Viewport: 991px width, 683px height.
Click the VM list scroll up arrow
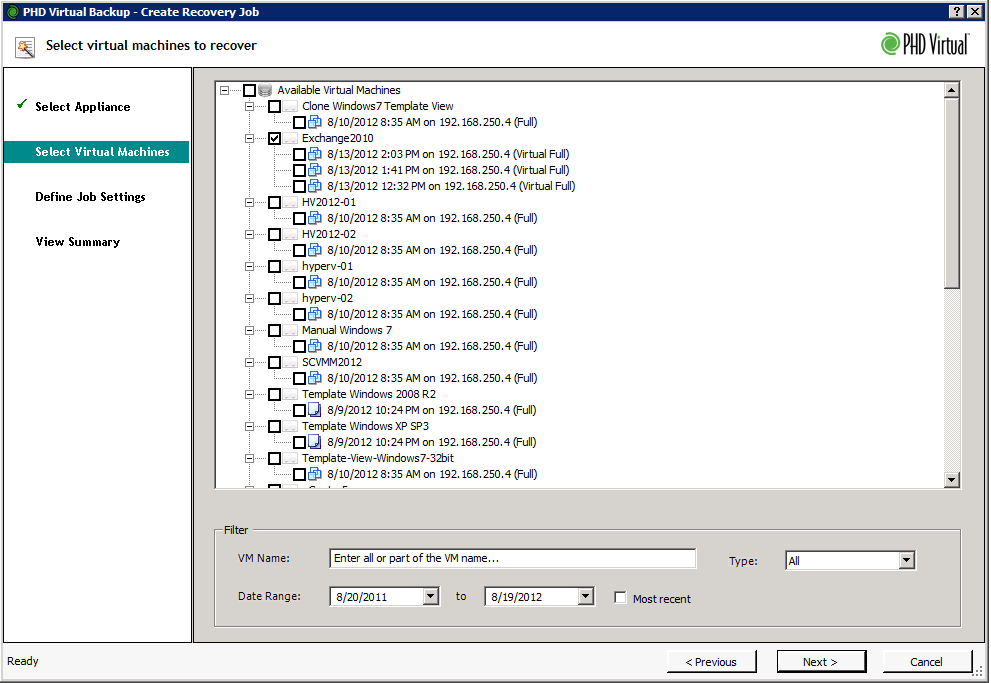tap(952, 90)
